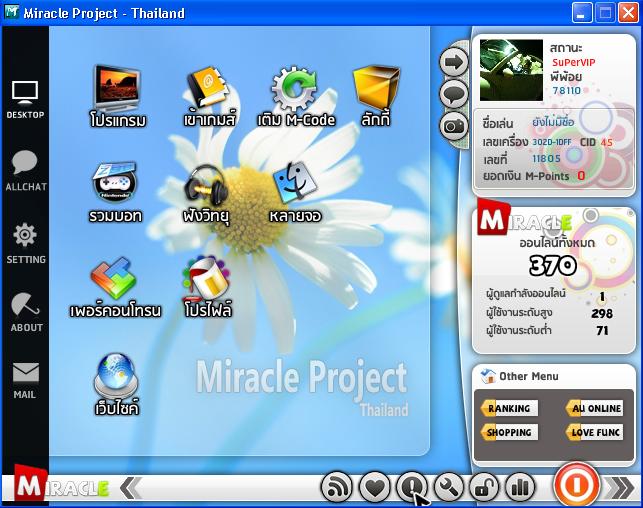Click the M-Points balance value 0
This screenshot has height=508, width=643.
(x=581, y=176)
